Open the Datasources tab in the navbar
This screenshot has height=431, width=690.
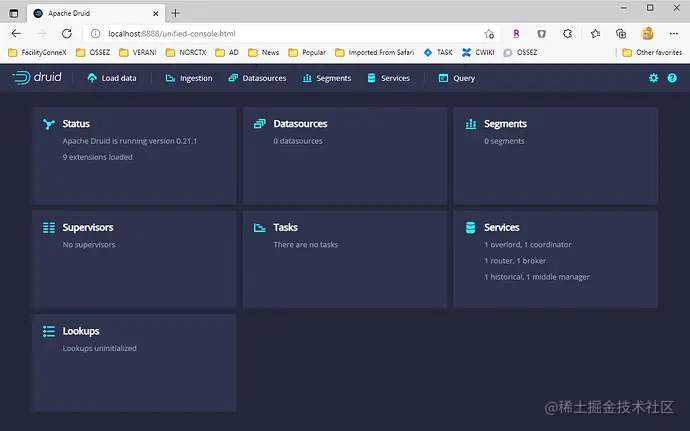[257, 78]
